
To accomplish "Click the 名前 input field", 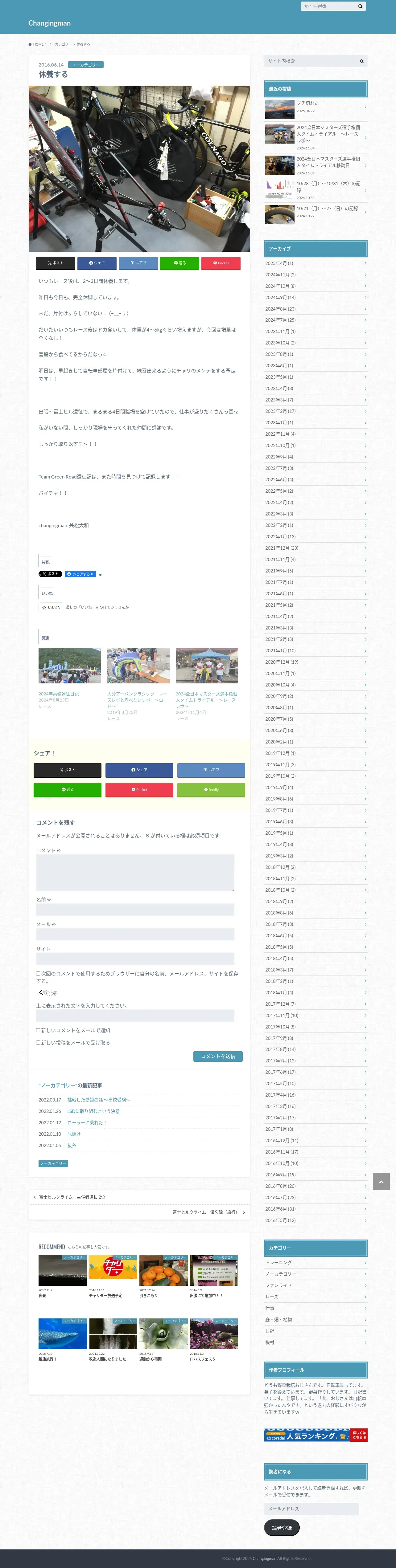I will 135,909.
